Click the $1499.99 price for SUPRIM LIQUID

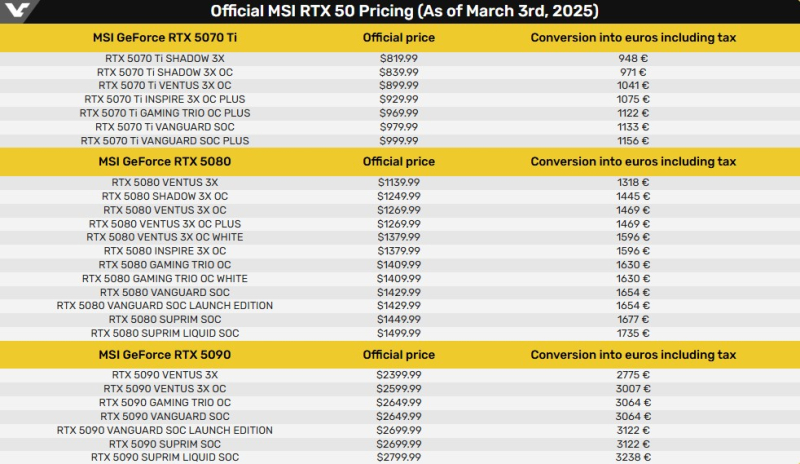(399, 333)
